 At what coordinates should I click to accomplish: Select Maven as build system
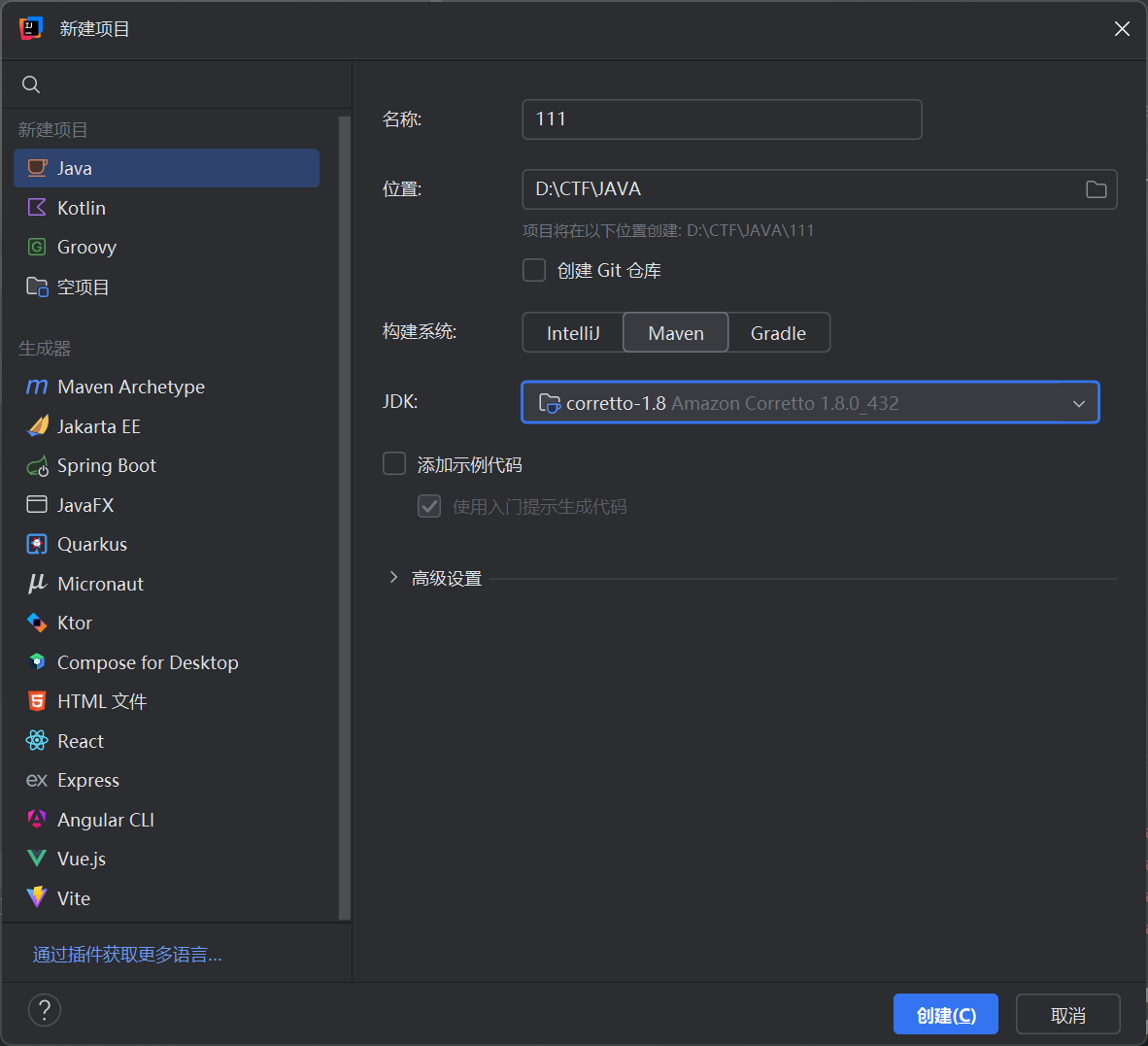point(676,333)
